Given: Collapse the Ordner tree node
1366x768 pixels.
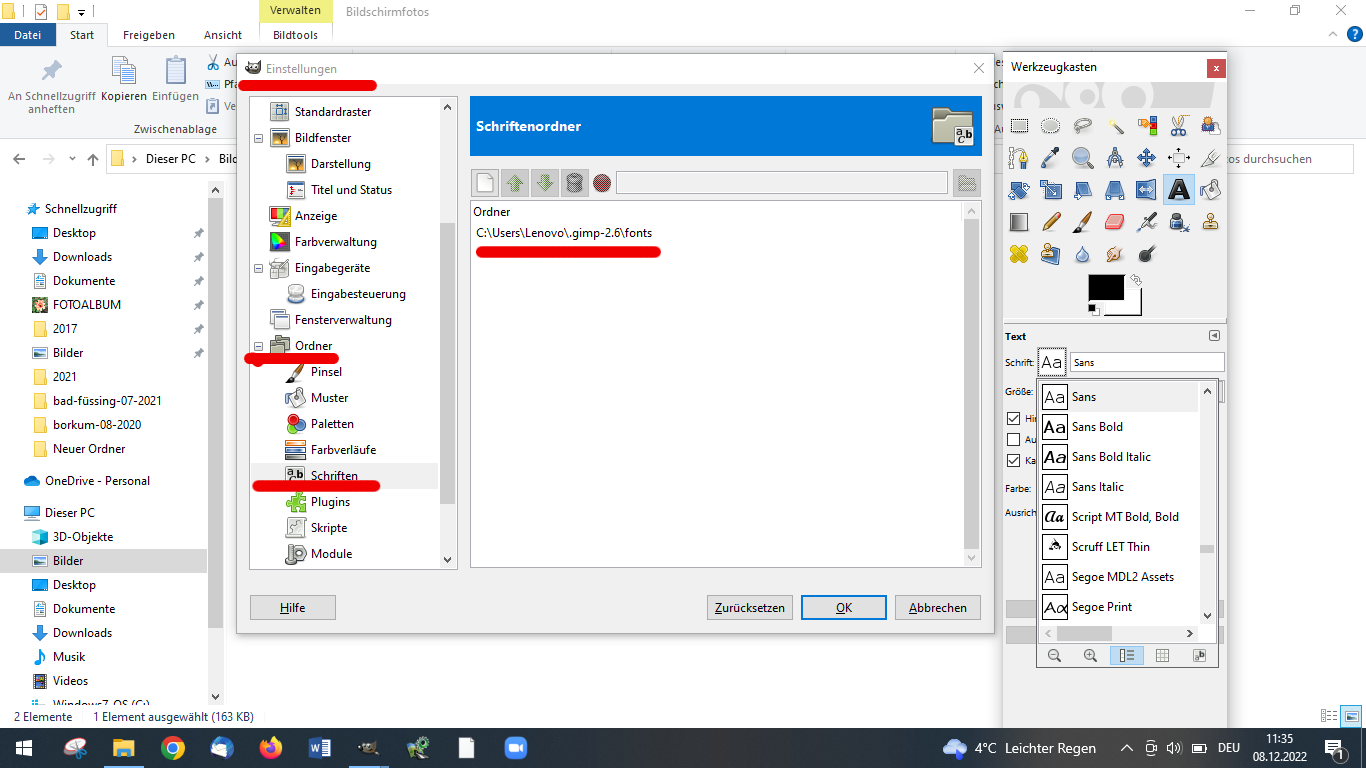Looking at the screenshot, I should click(x=259, y=347).
